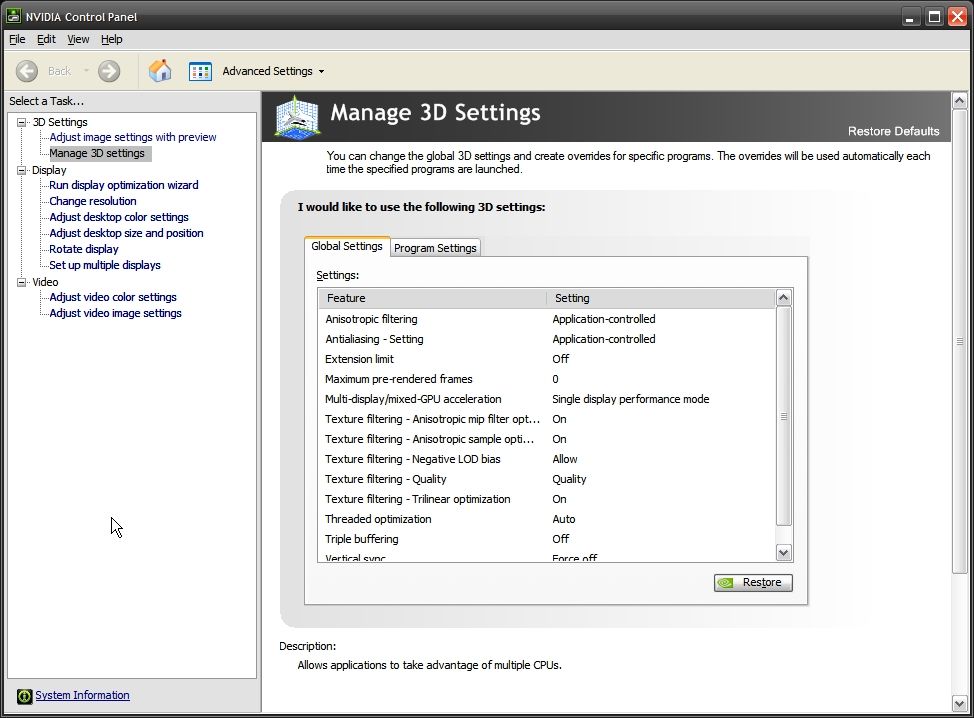Select the Global Settings tab
Image resolution: width=974 pixels, height=718 pixels.
pyautogui.click(x=347, y=246)
